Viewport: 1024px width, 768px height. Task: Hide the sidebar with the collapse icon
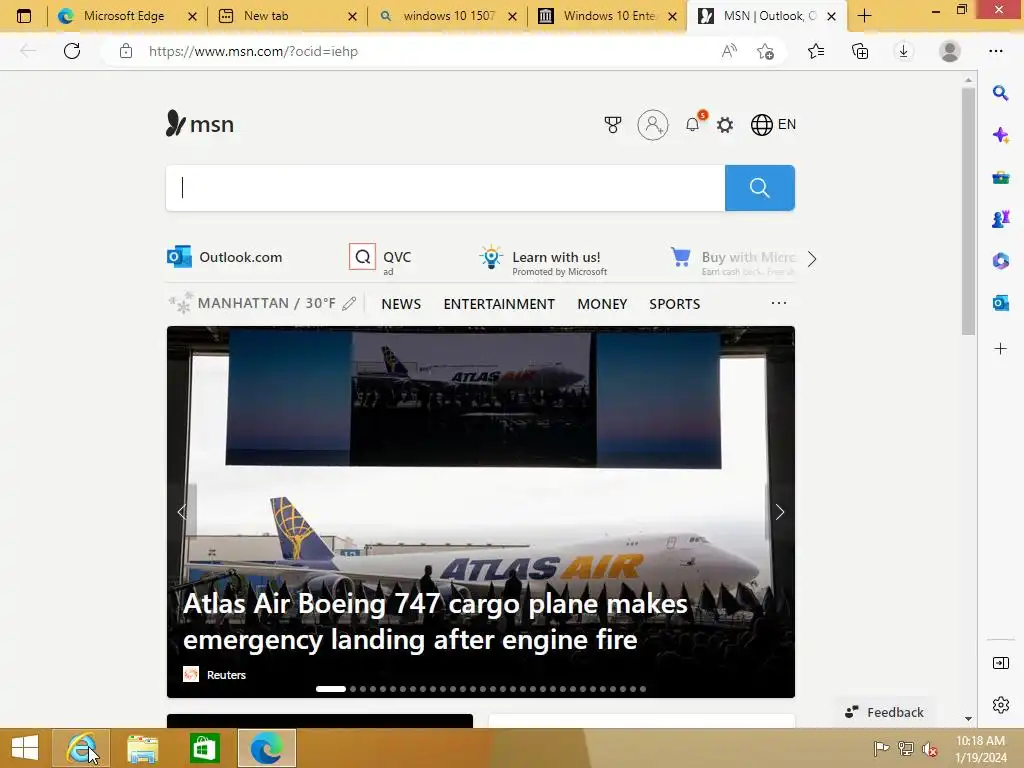tap(1000, 663)
